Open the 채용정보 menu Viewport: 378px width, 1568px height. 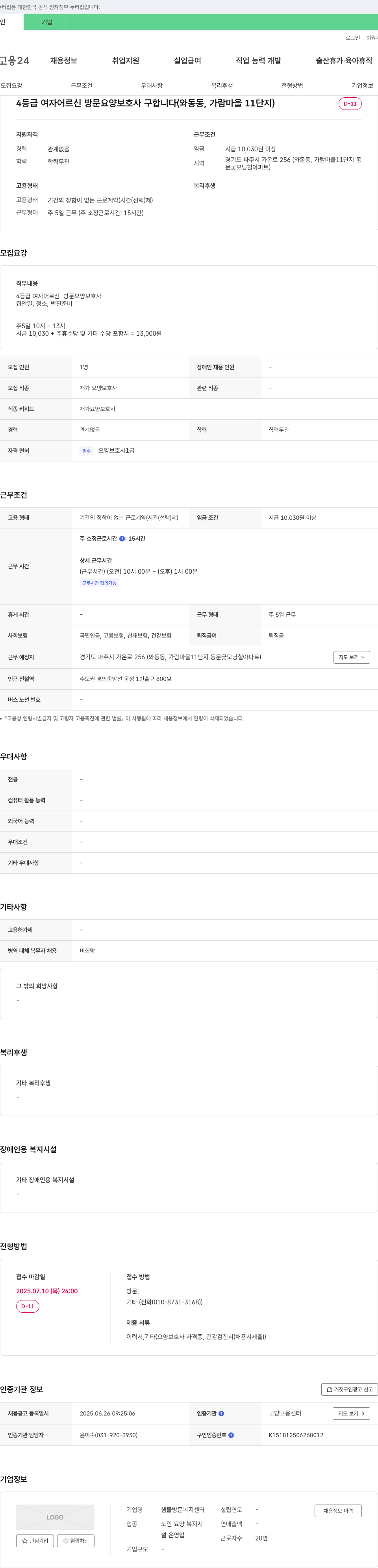(64, 61)
